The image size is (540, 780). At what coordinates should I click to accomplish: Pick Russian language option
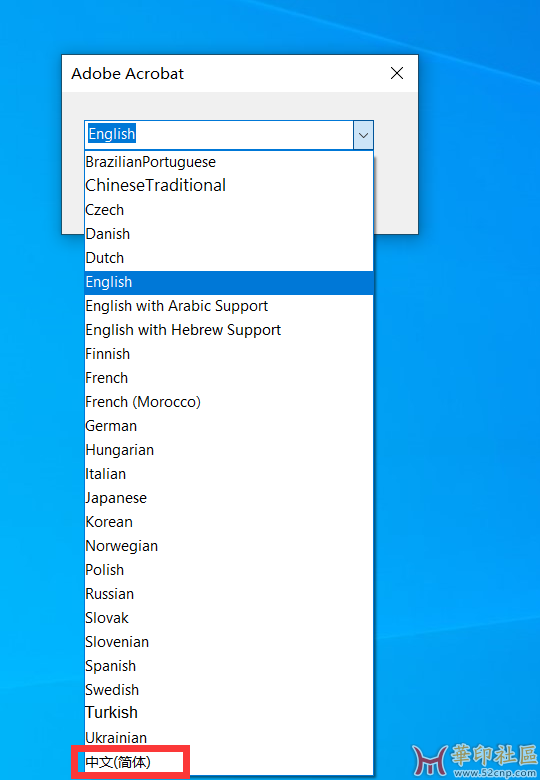(x=229, y=594)
